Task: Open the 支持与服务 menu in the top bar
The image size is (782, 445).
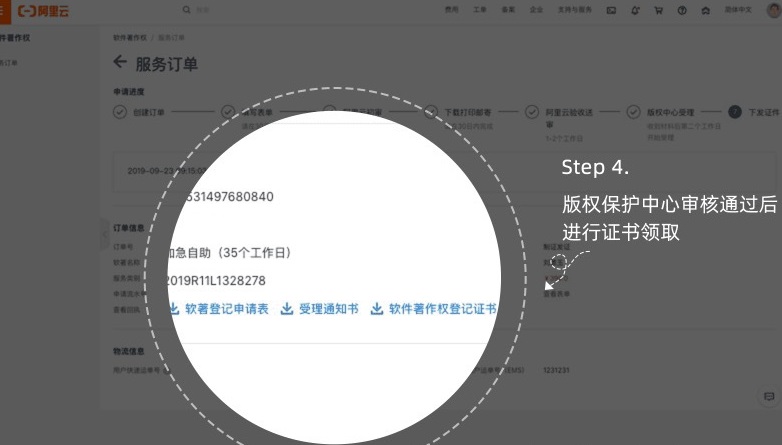Action: (x=575, y=9)
